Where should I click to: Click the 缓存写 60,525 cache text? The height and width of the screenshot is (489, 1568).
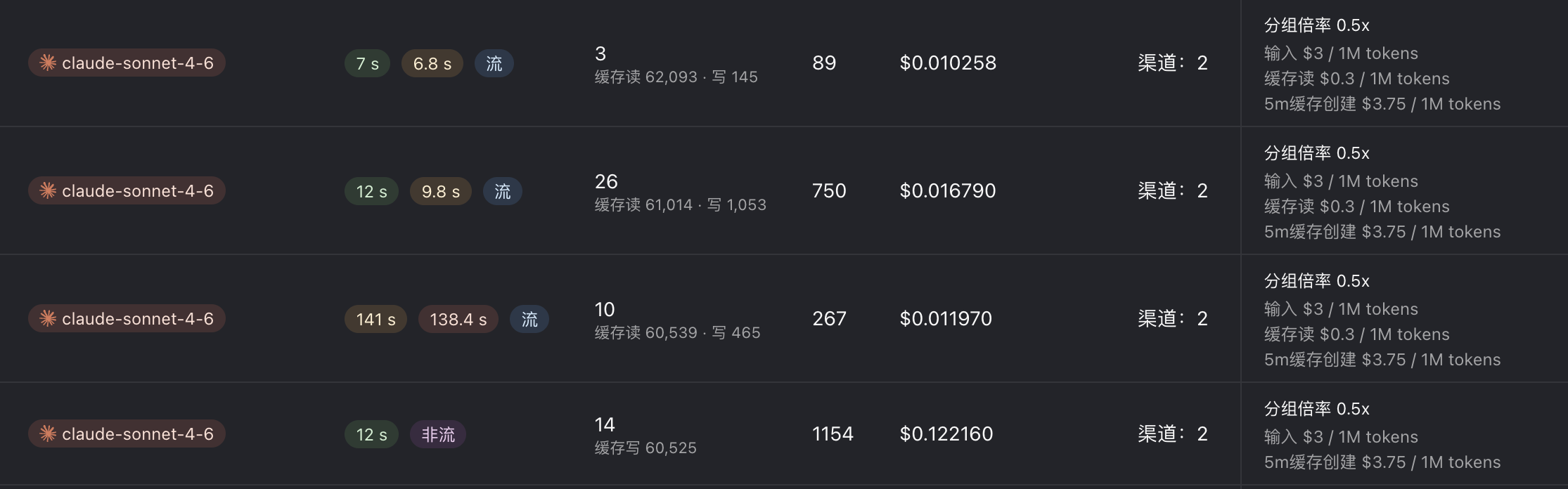click(x=645, y=448)
